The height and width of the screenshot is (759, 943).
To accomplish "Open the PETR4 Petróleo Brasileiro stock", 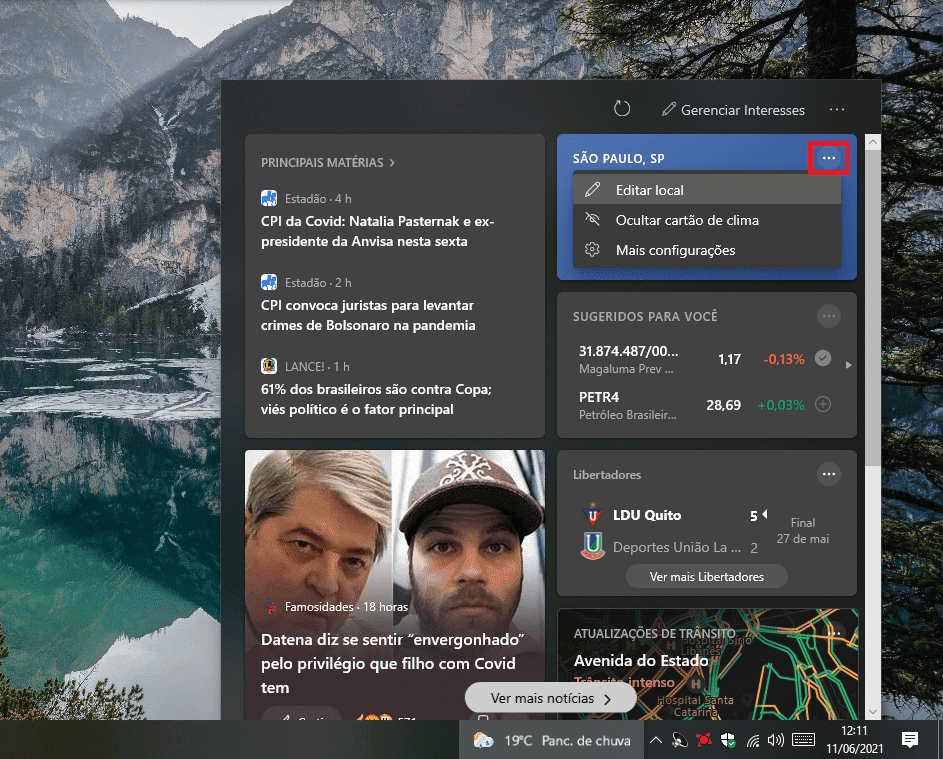I will click(x=627, y=405).
